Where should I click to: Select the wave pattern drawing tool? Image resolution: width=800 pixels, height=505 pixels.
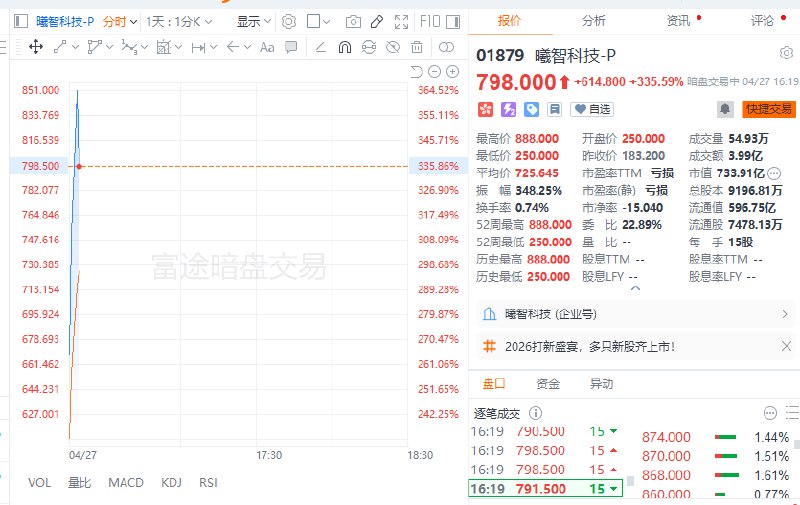click(129, 47)
